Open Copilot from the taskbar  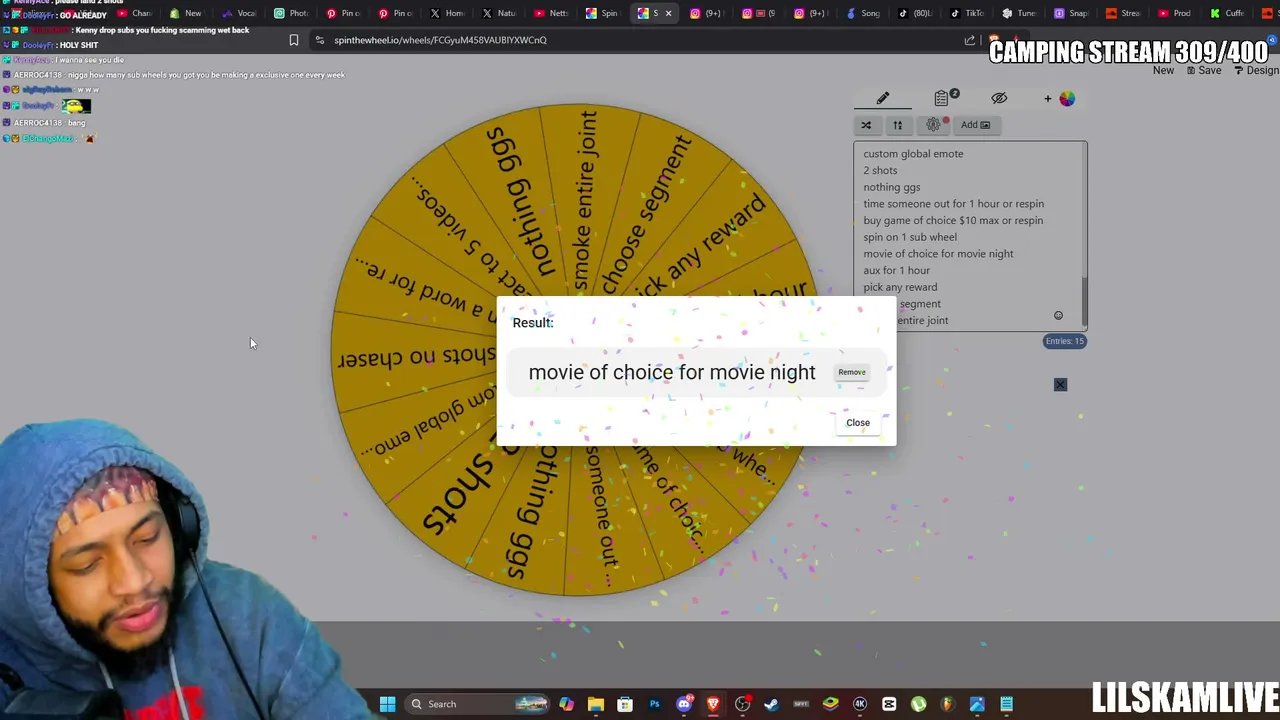click(x=567, y=704)
